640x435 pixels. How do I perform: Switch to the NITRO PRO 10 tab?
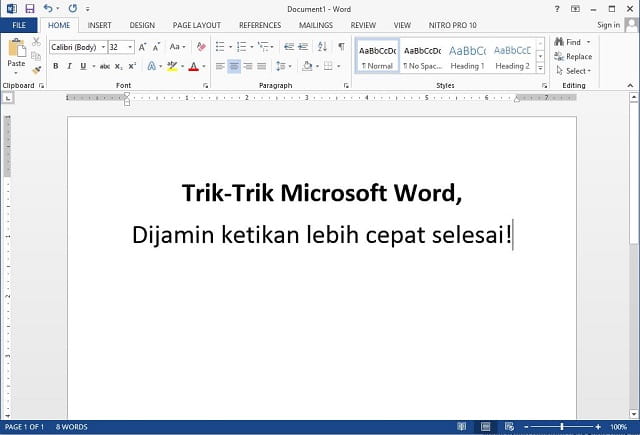[452, 25]
